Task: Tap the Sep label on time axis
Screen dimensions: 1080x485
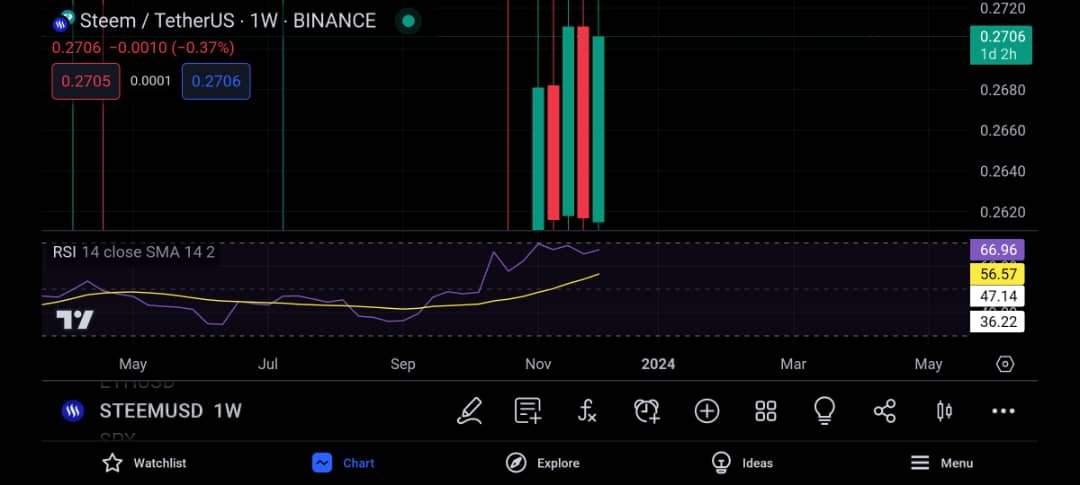Action: pyautogui.click(x=403, y=364)
